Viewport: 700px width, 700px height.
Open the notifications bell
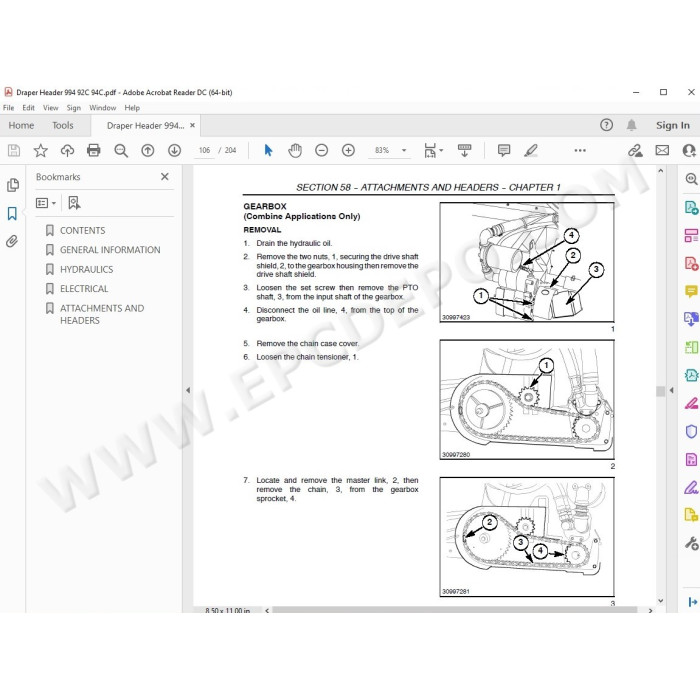tap(631, 125)
